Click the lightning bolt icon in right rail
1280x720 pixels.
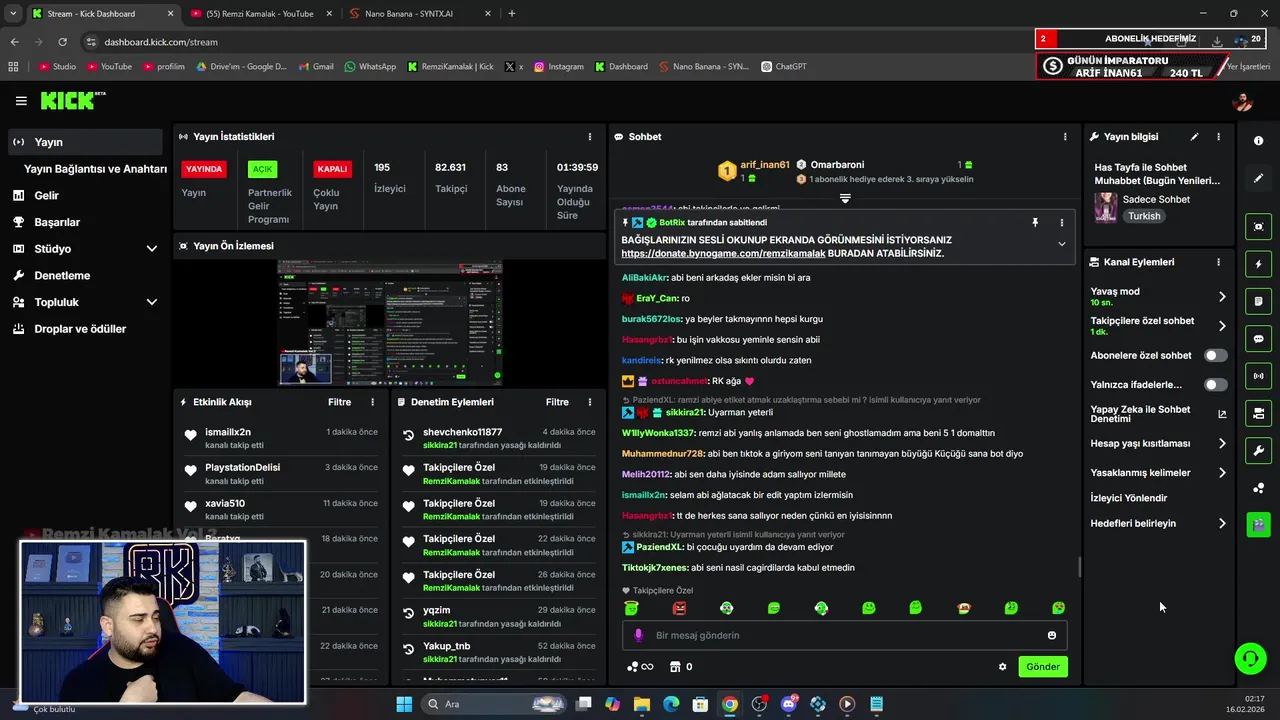click(1258, 264)
